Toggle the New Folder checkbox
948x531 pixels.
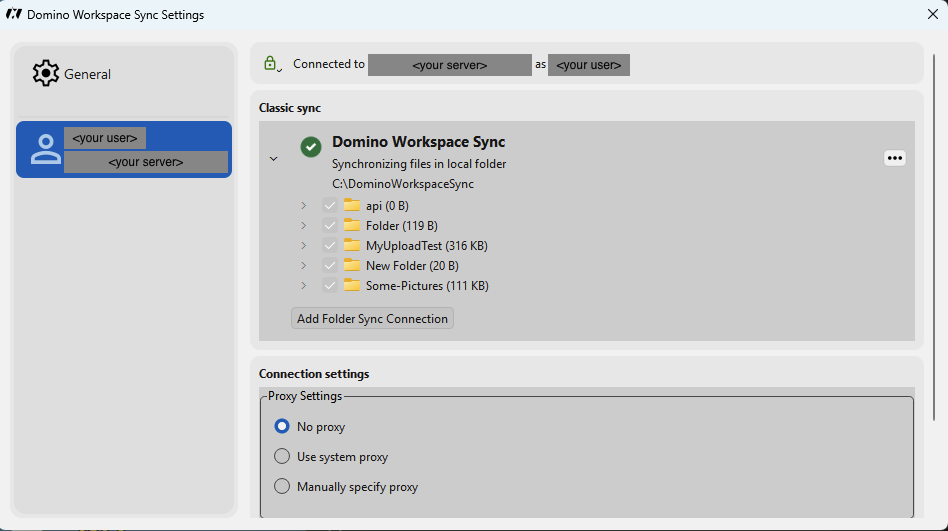330,266
